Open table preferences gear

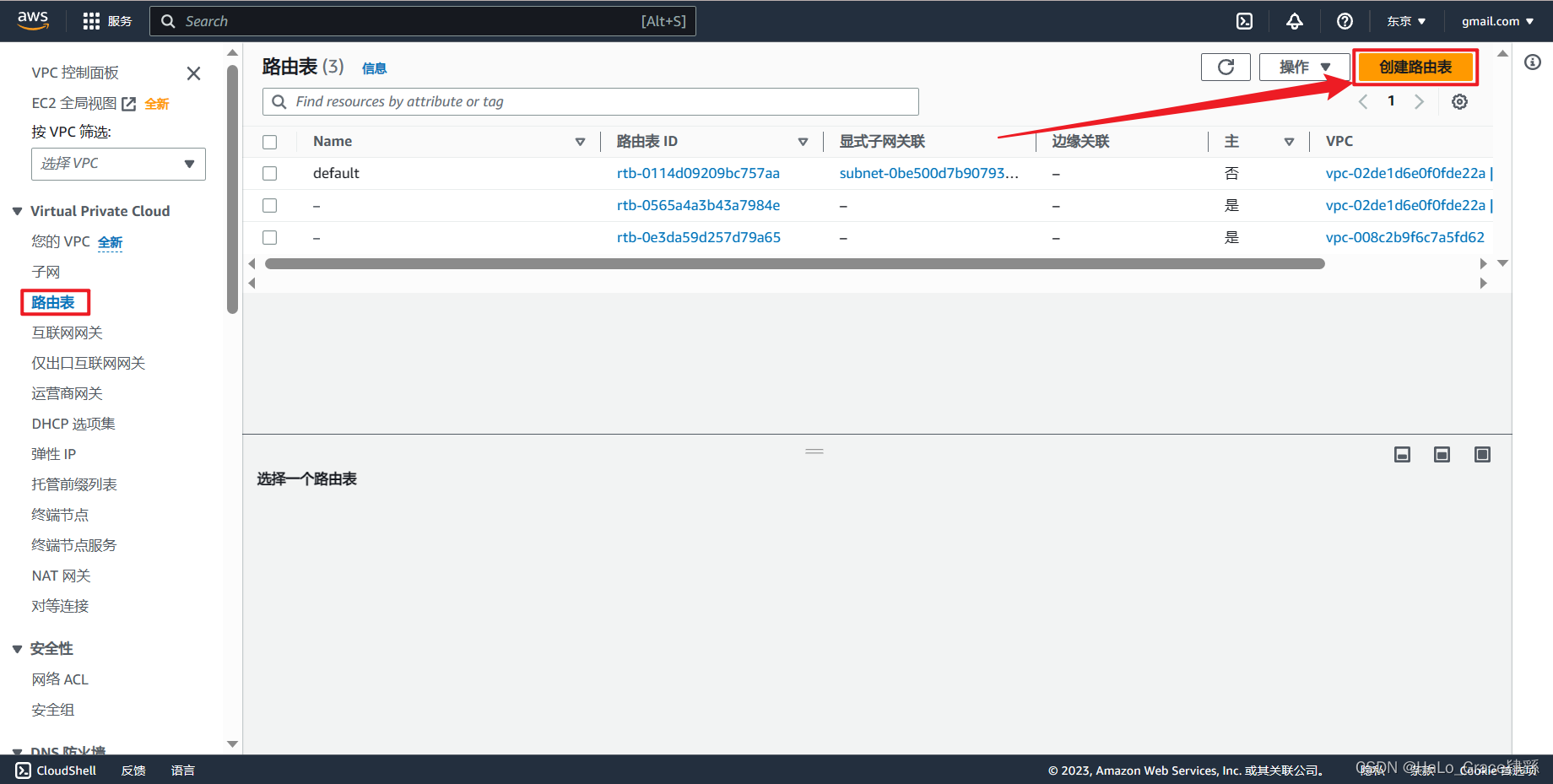(1459, 101)
